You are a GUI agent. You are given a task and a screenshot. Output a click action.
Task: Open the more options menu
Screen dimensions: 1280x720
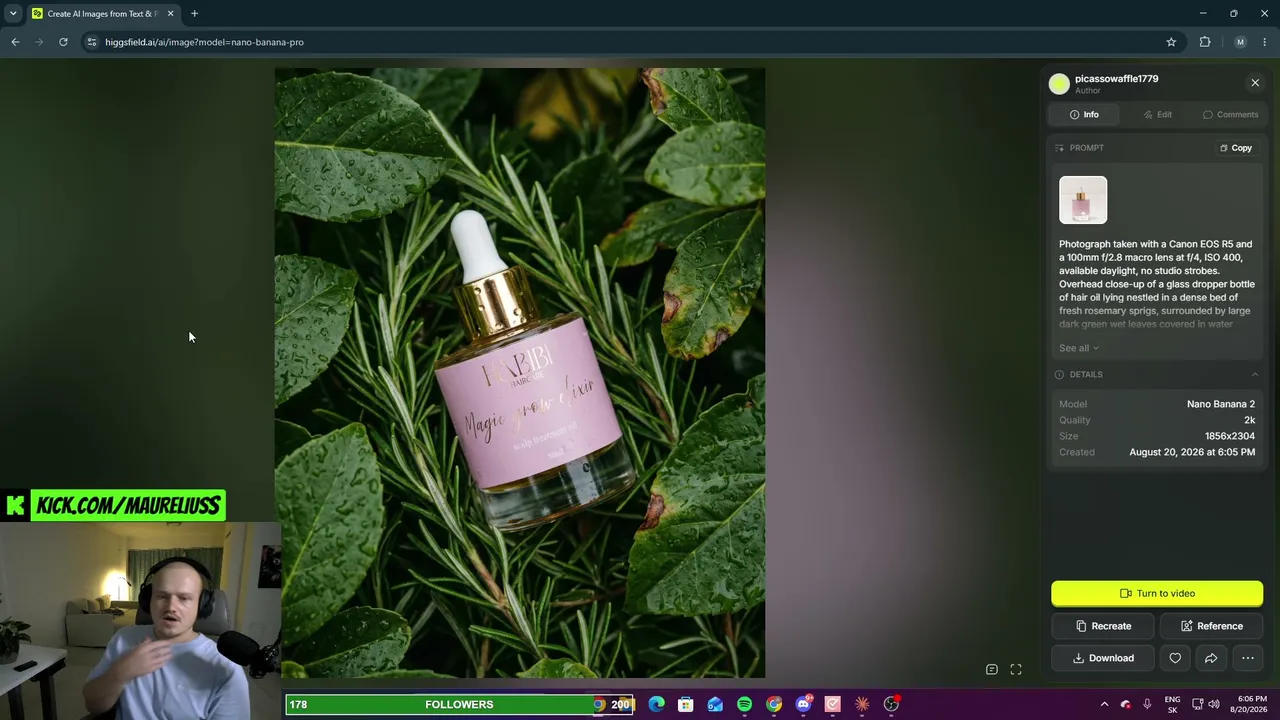pos(1248,658)
